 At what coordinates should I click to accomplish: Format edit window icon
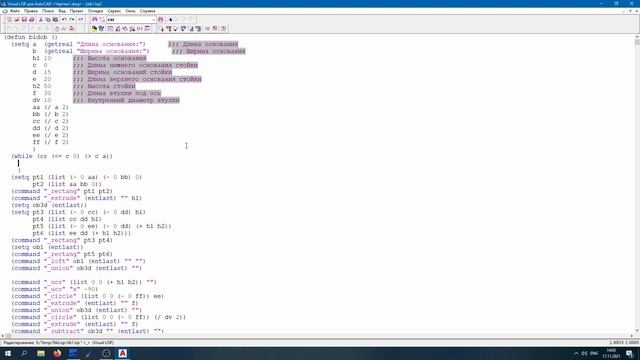tap(191, 29)
